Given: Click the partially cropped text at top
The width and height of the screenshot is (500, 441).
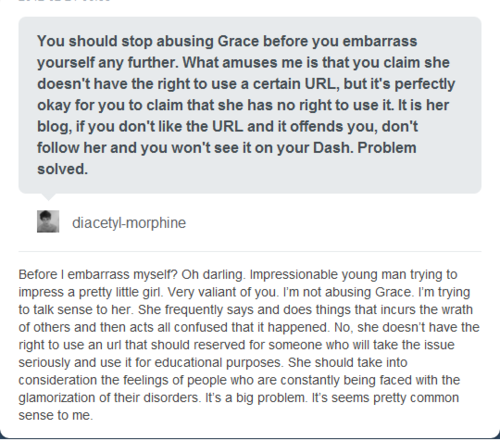Looking at the screenshot, I should pyautogui.click(x=64, y=1).
